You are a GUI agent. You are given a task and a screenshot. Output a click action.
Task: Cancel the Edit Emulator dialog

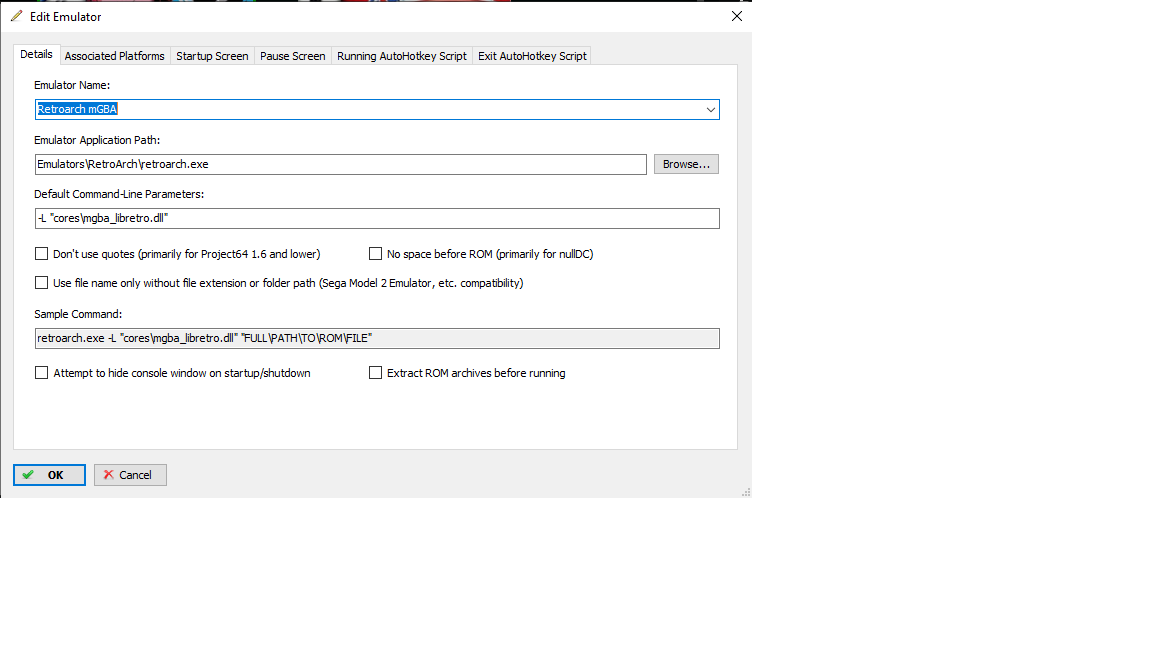(130, 475)
